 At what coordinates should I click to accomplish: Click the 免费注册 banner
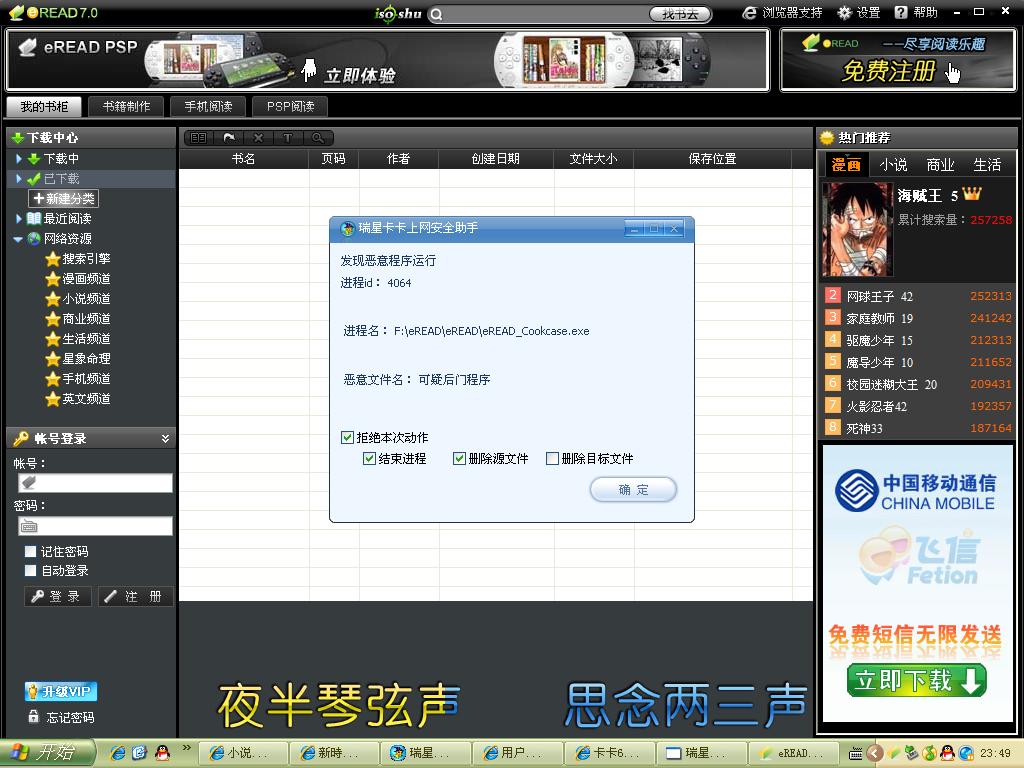pyautogui.click(x=898, y=60)
